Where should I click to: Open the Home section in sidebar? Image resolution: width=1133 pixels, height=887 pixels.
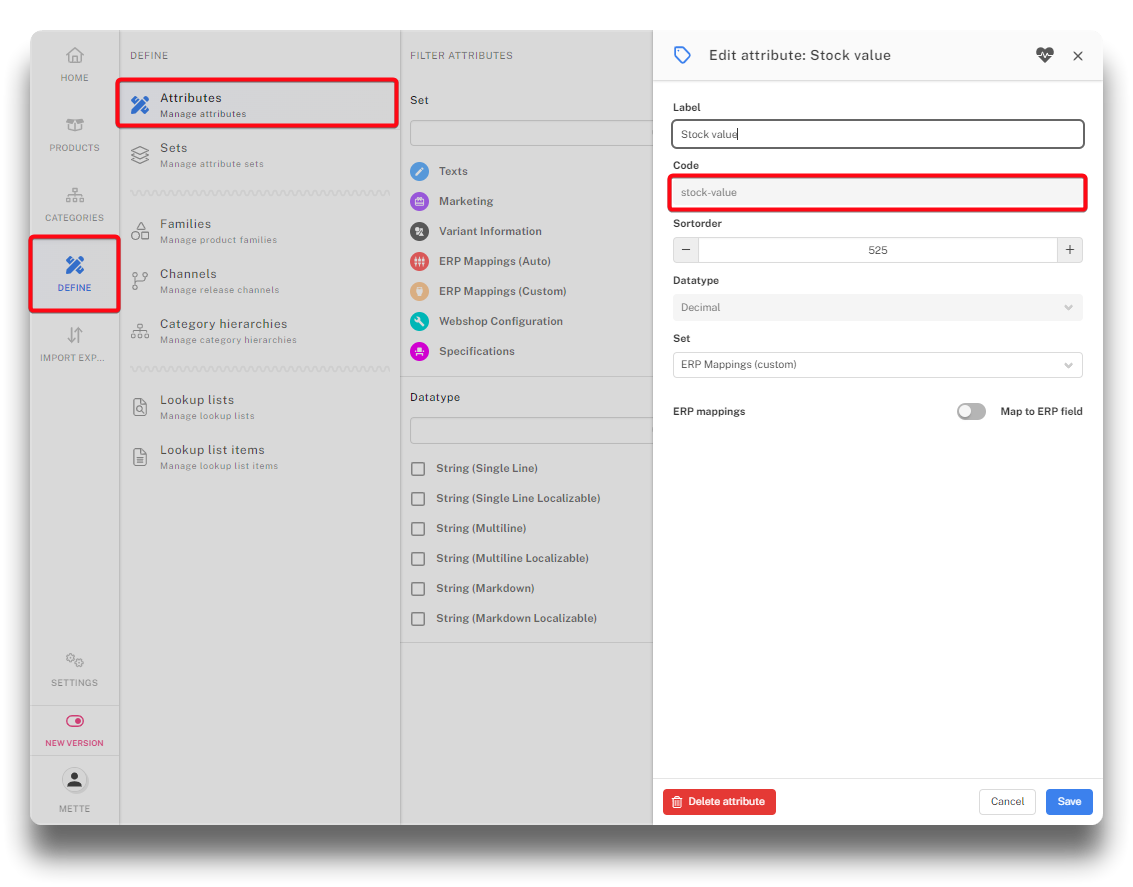(x=75, y=64)
